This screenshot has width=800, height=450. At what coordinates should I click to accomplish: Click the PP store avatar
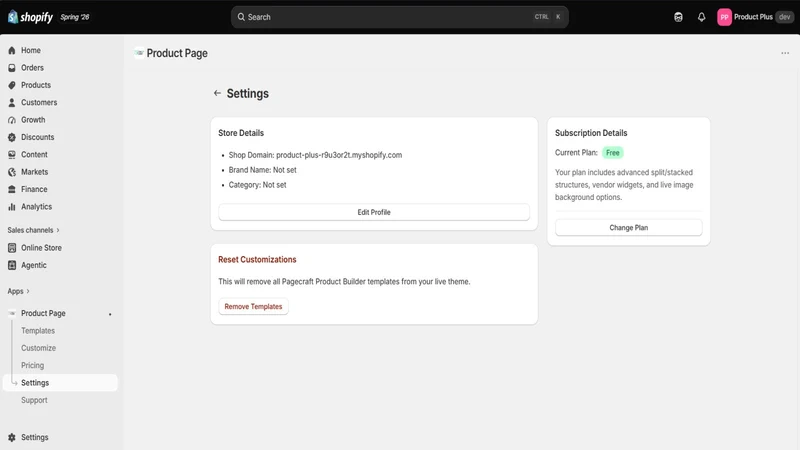pos(724,17)
